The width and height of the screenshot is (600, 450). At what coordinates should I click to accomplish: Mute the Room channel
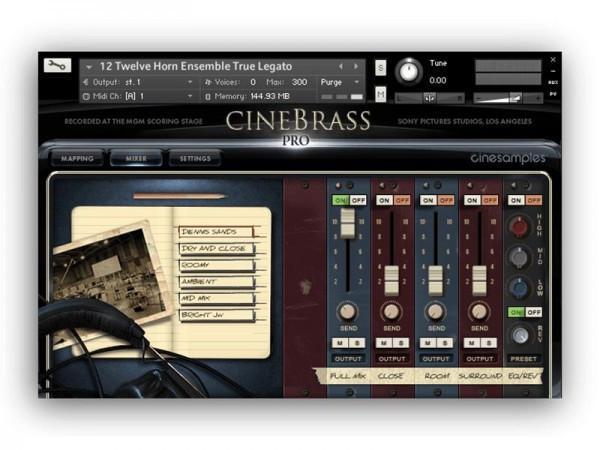428,343
